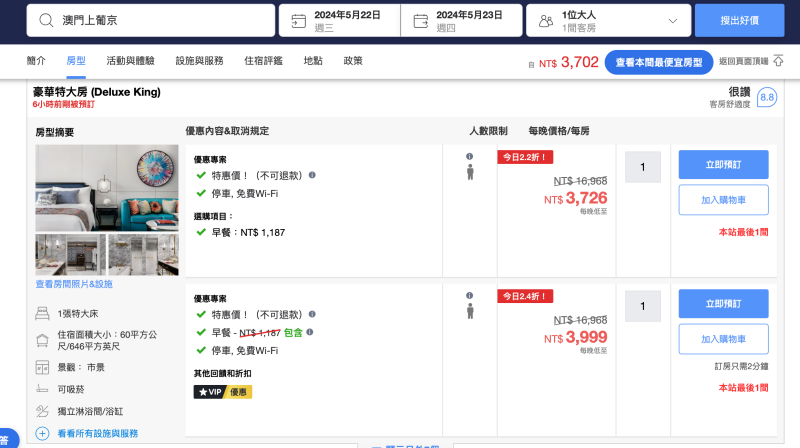Open the 設施與服務 tab
Screen dimensions: 800x448
point(199,61)
